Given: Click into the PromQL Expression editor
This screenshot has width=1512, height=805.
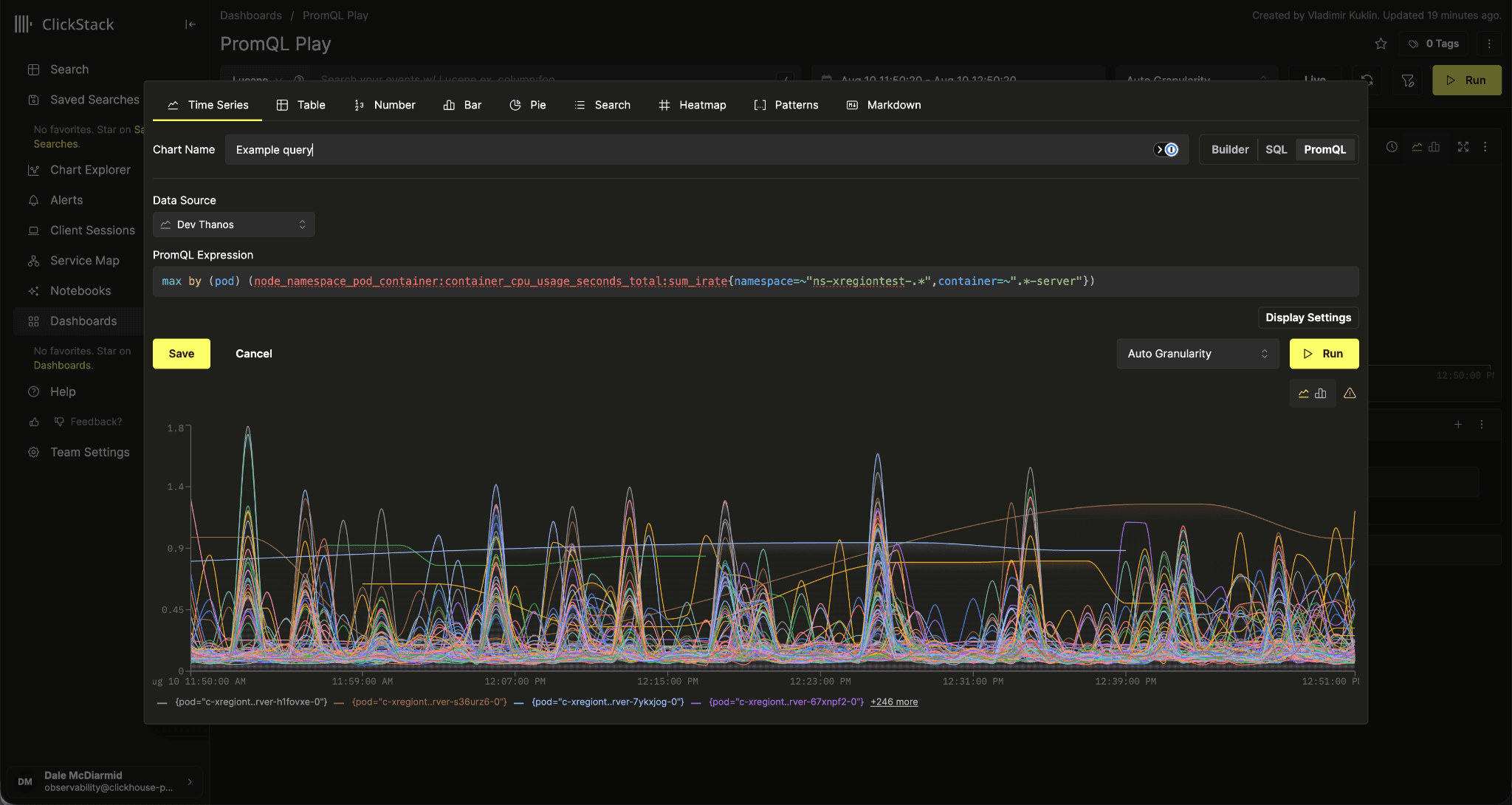Looking at the screenshot, I should pos(755,281).
